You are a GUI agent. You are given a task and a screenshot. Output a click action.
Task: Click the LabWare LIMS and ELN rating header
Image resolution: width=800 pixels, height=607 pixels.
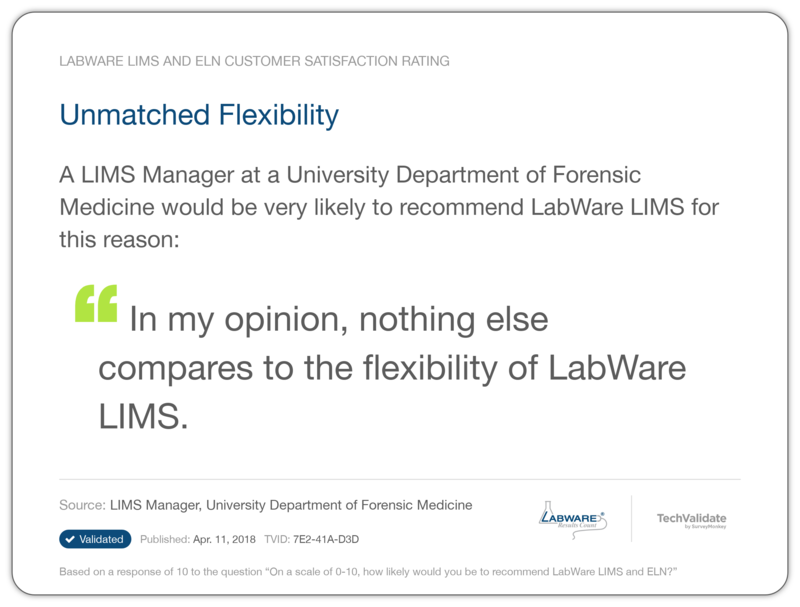click(254, 61)
